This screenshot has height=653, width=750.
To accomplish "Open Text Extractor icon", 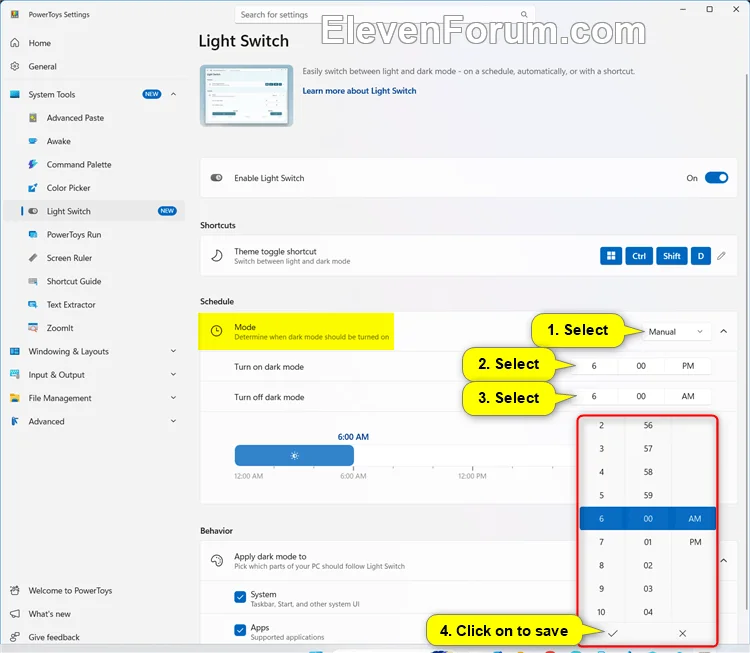I will [33, 305].
